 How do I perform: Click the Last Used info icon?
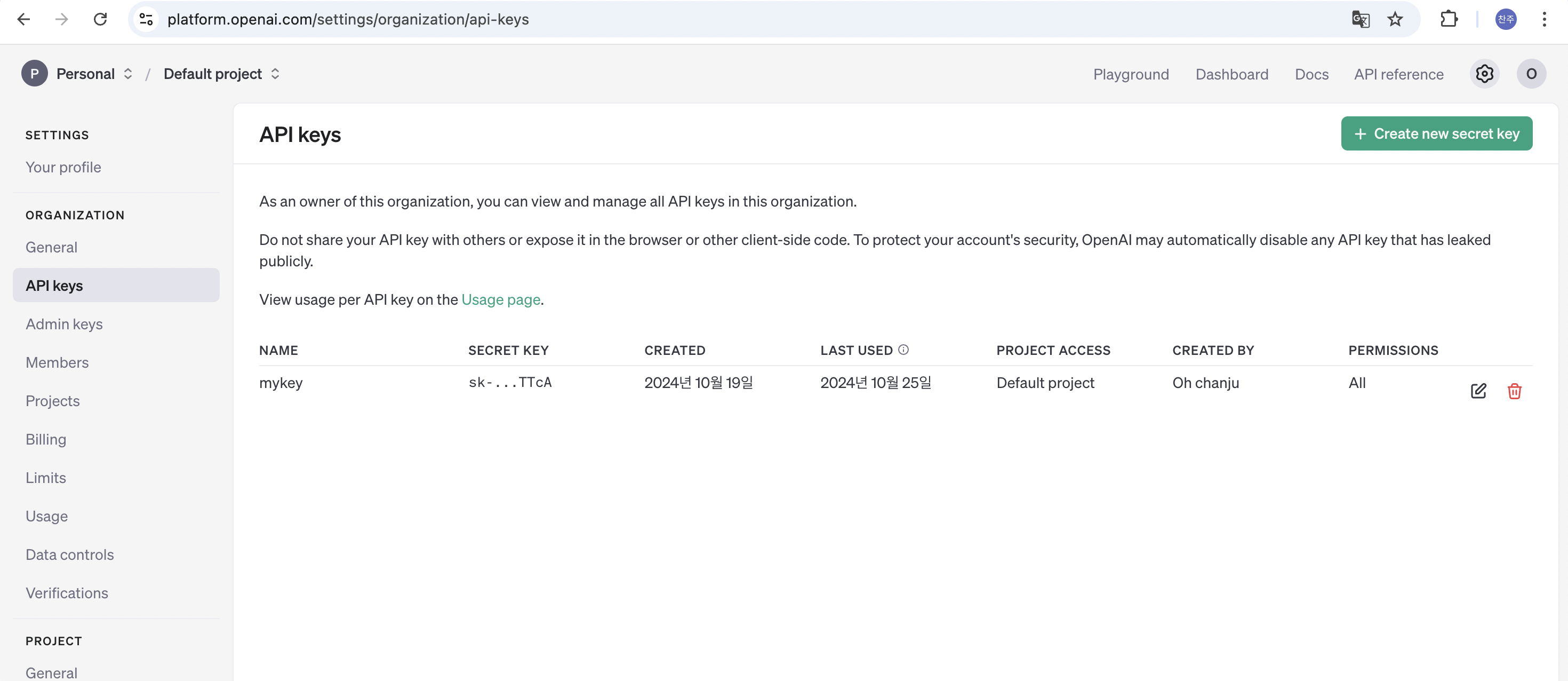tap(903, 350)
